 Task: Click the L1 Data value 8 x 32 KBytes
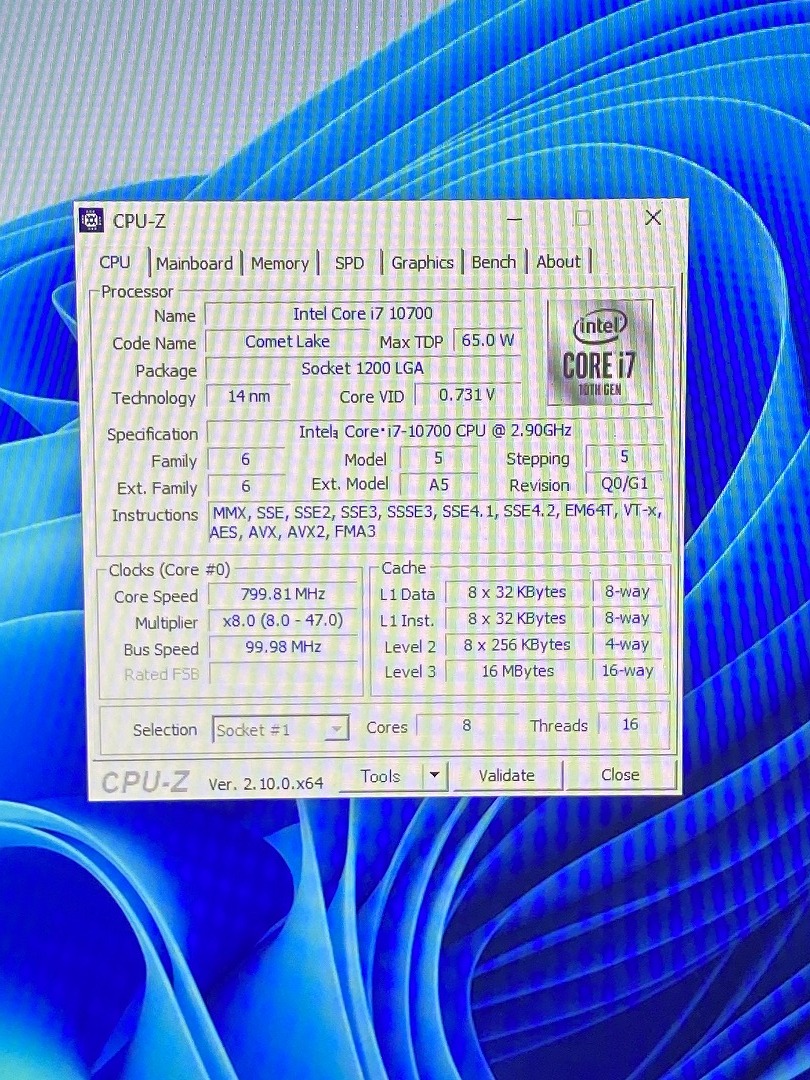tap(517, 592)
